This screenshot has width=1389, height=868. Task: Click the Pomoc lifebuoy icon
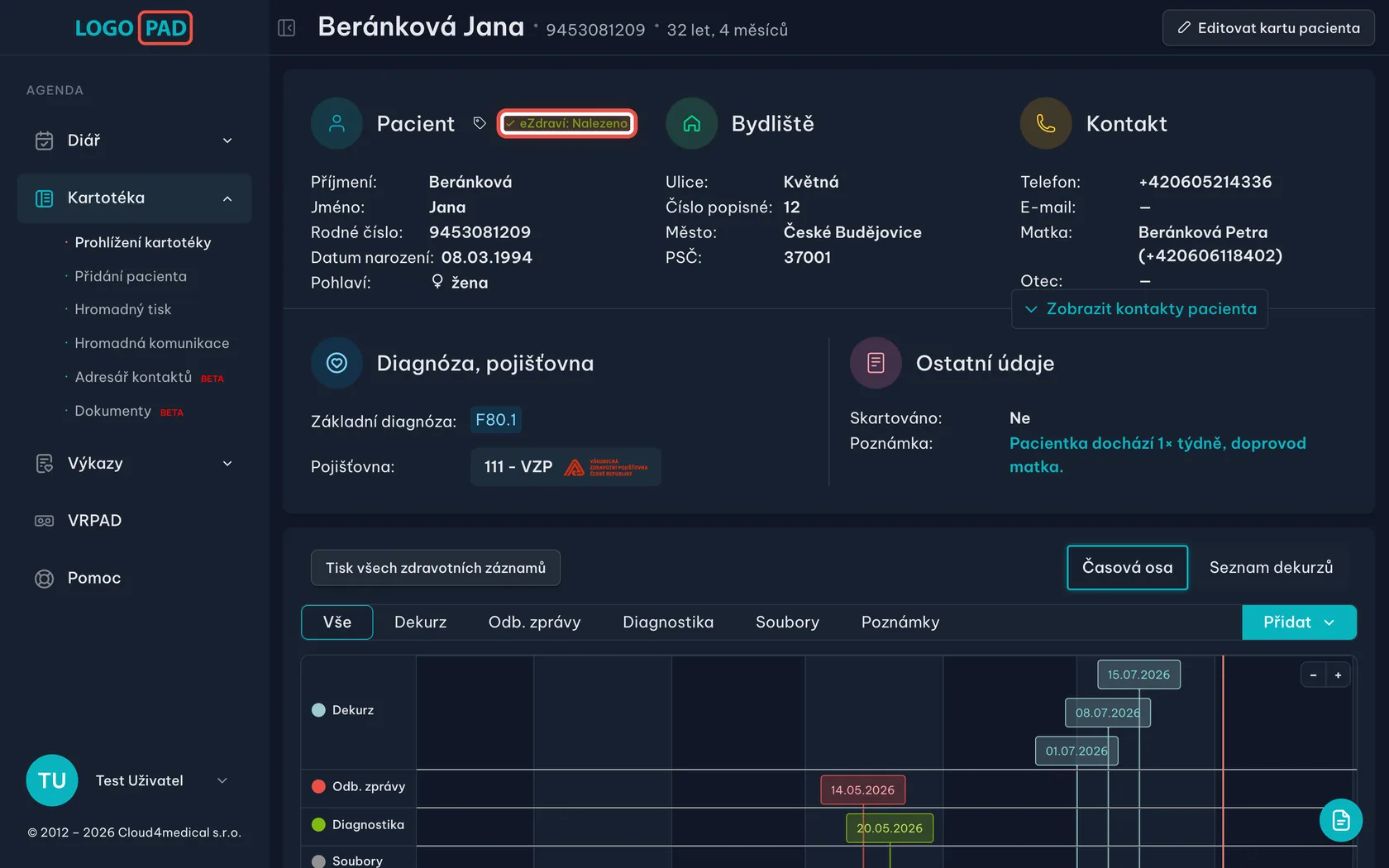(44, 579)
